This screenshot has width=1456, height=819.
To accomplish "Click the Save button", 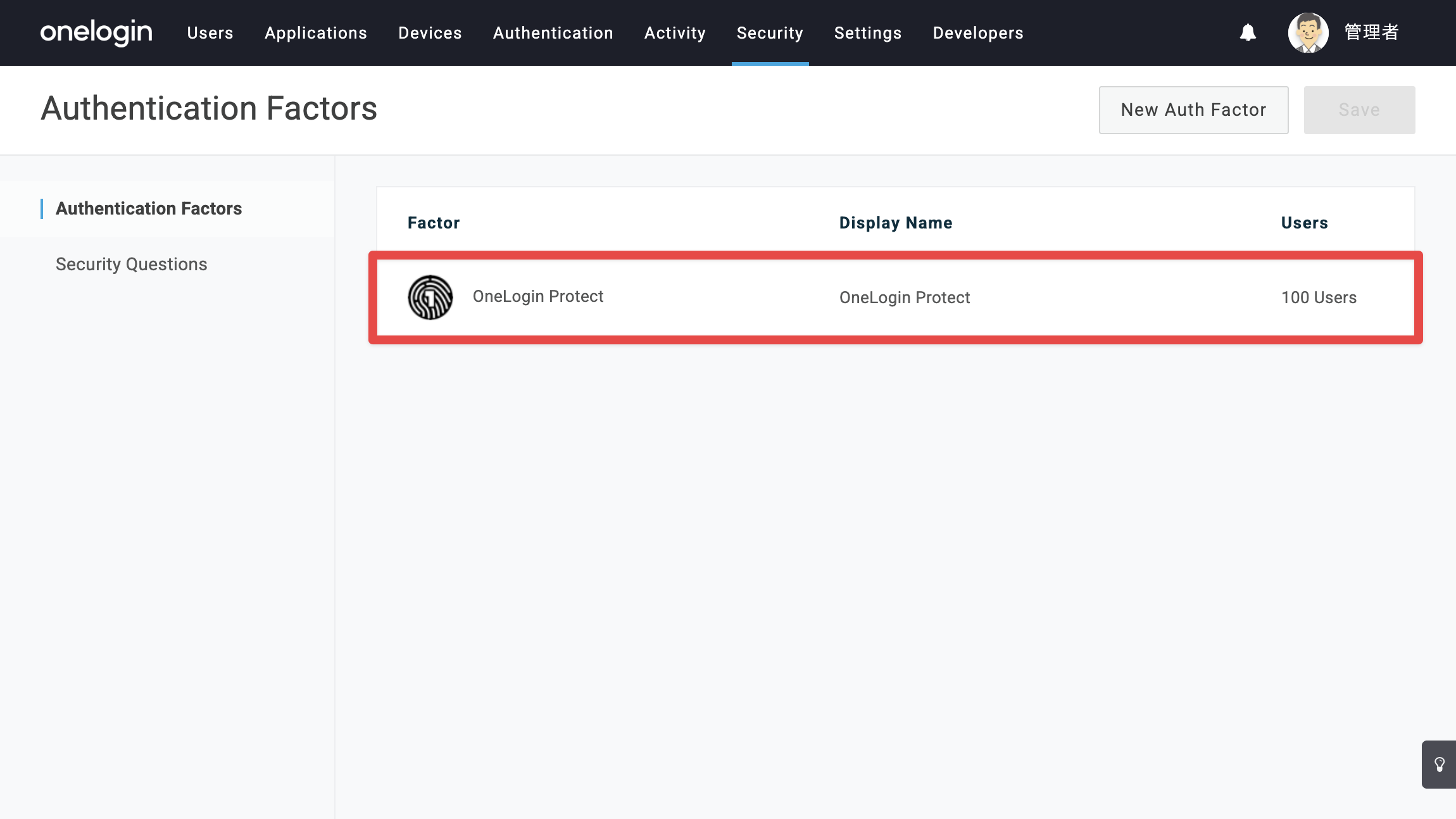I will (1359, 110).
